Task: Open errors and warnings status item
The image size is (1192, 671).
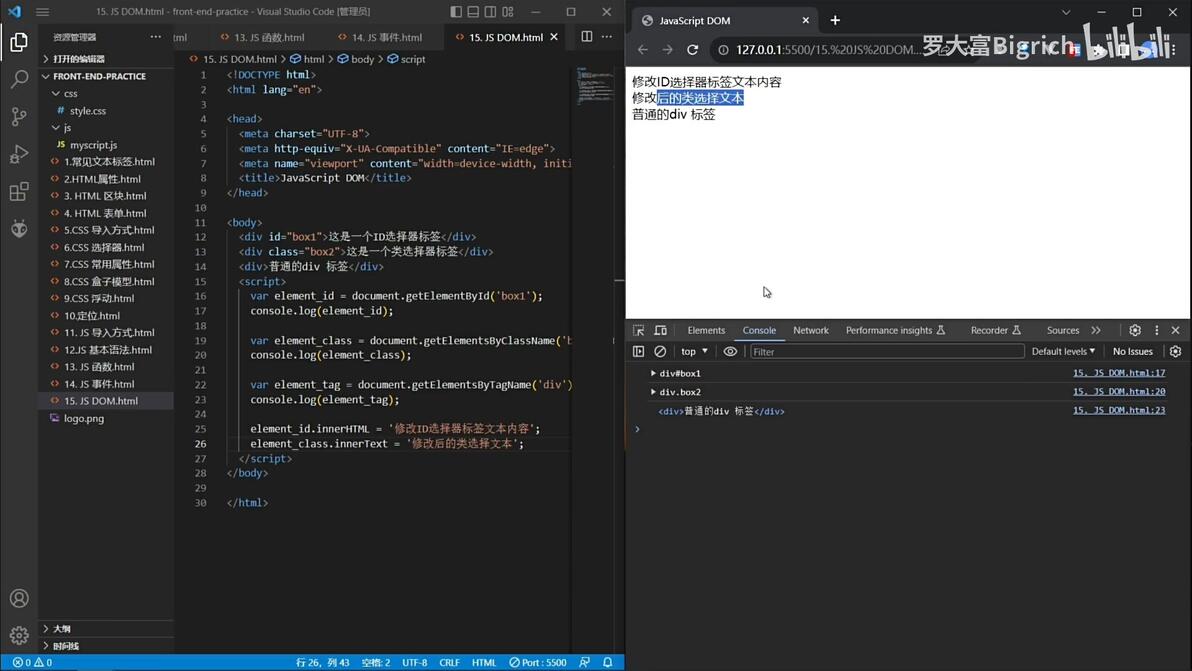Action: pos(33,663)
